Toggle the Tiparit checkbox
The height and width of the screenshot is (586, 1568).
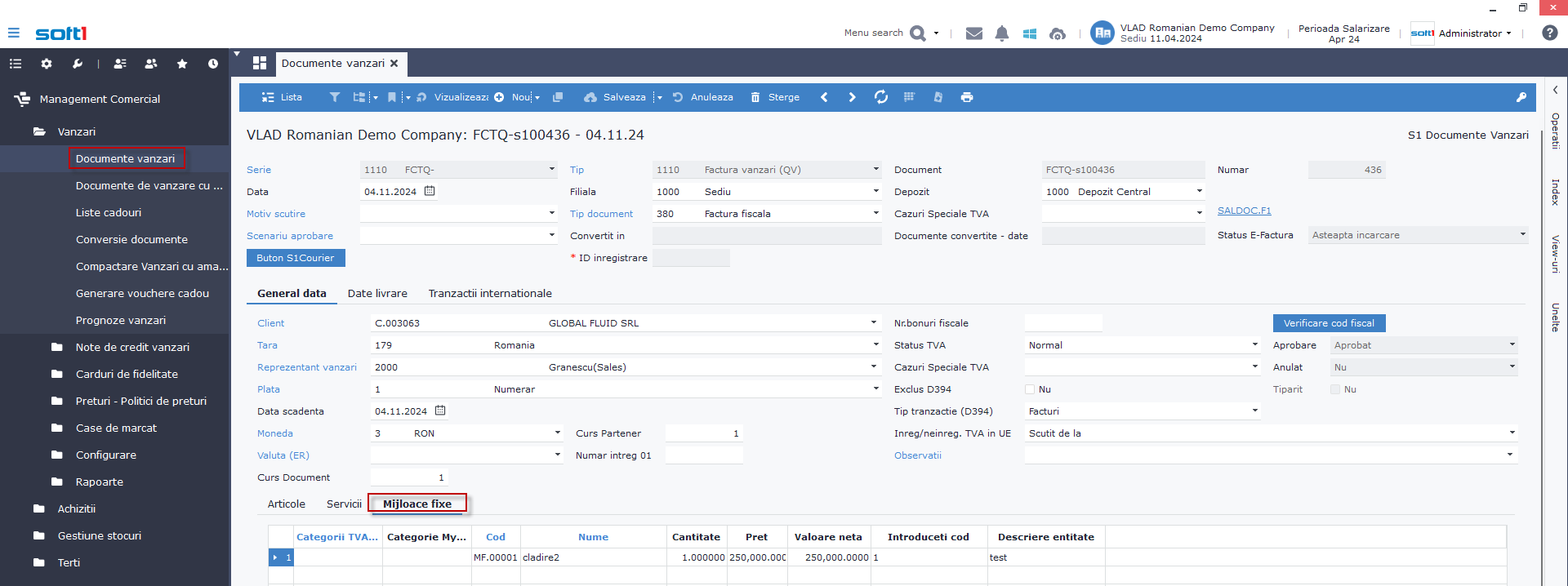click(x=1335, y=389)
